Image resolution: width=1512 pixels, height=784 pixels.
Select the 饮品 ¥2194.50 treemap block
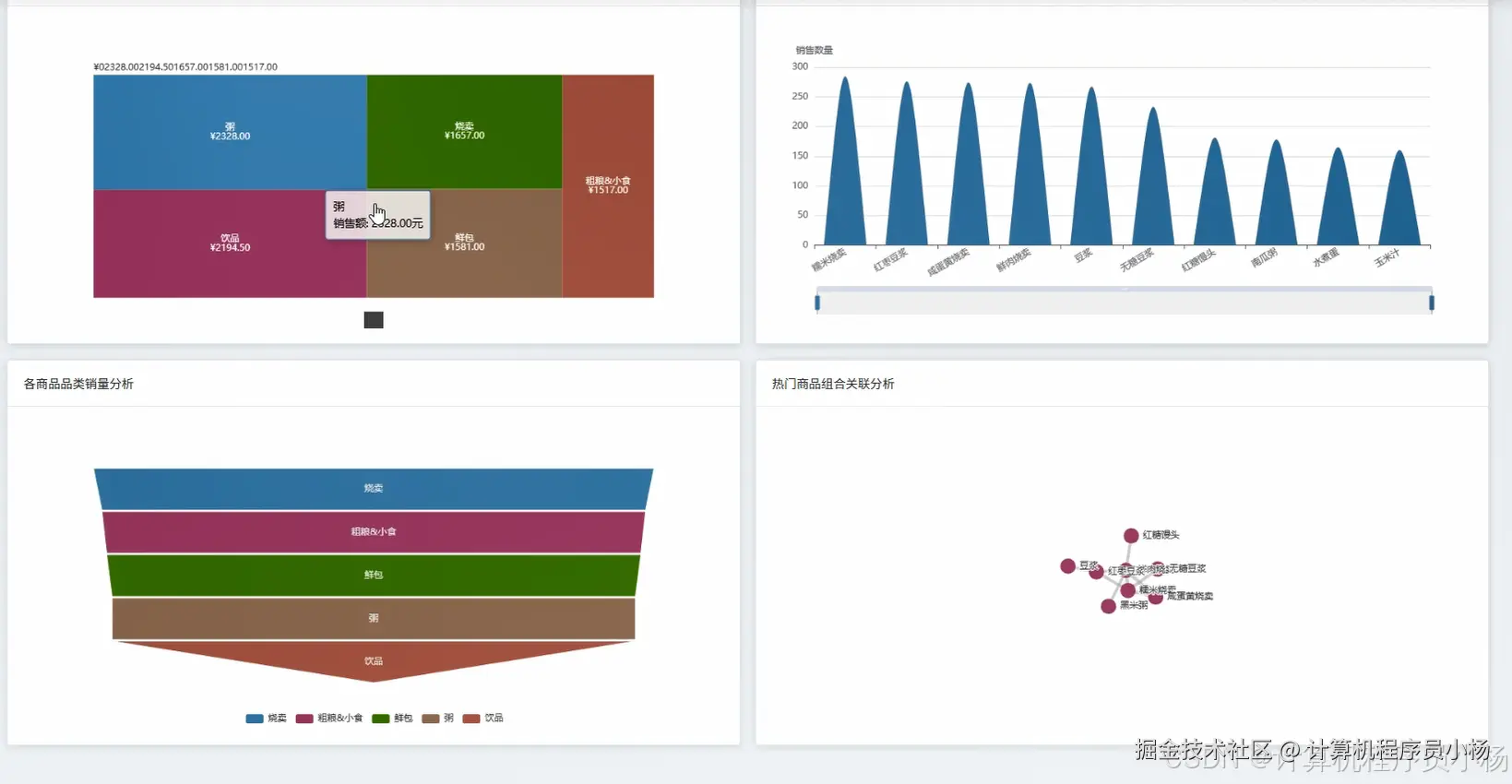pos(230,244)
